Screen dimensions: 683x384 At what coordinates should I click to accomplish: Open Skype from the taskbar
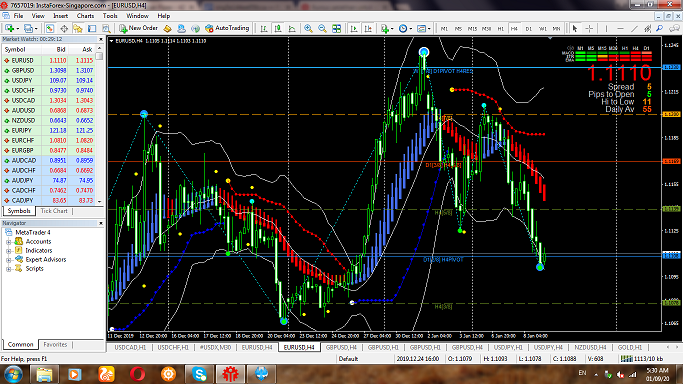(199, 374)
